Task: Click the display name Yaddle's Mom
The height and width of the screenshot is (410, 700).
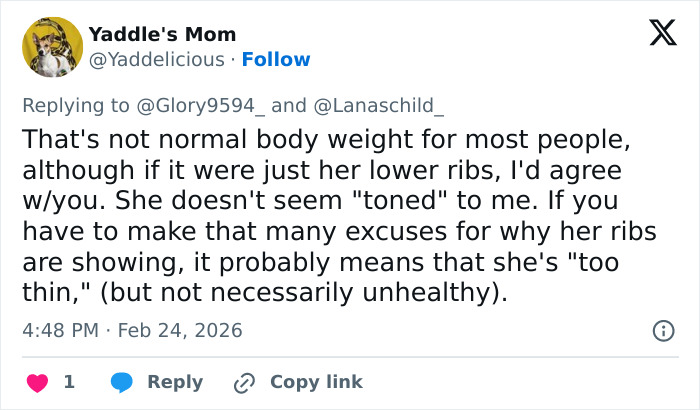Action: (162, 35)
